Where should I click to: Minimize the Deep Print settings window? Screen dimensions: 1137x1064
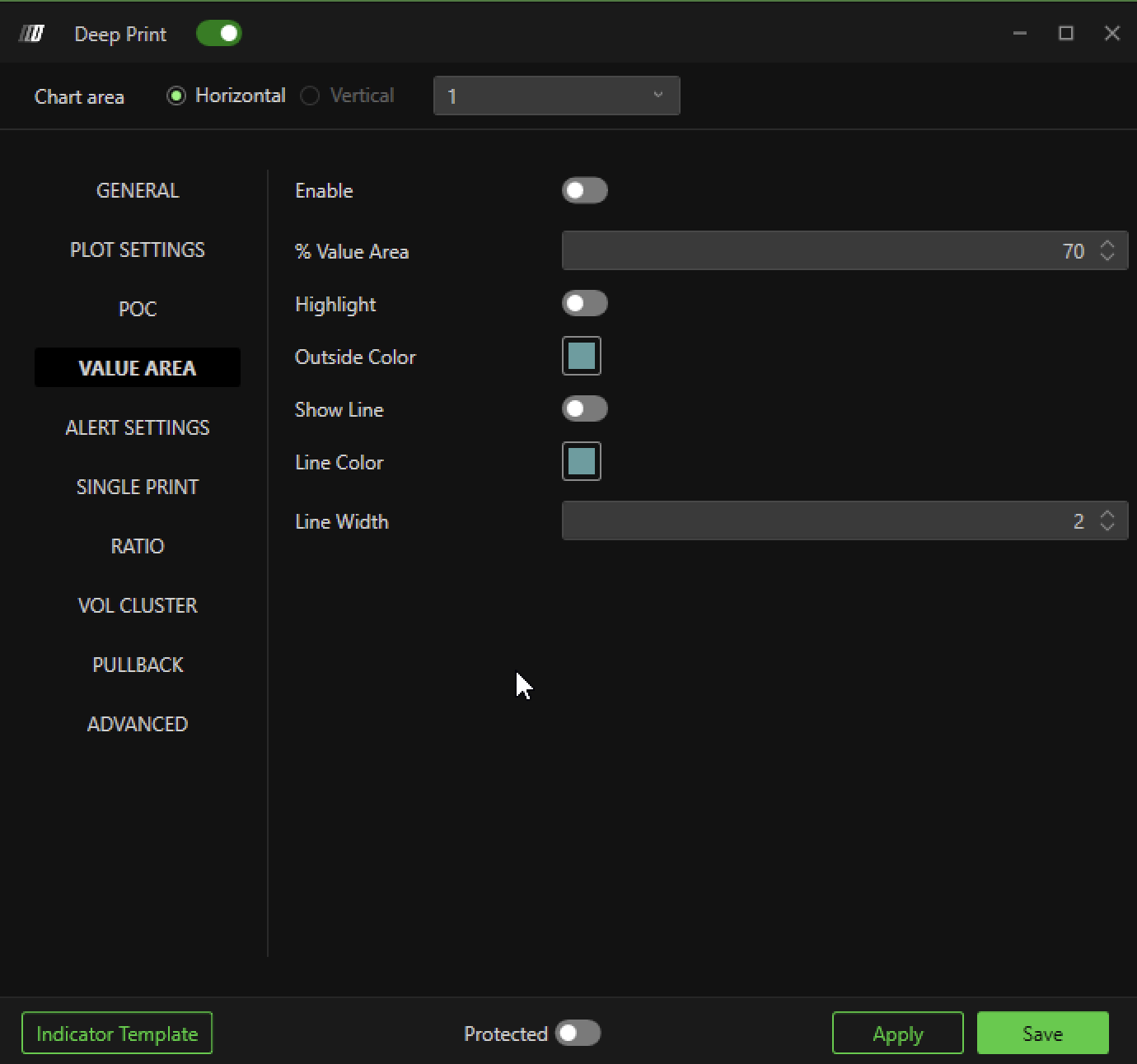(x=1019, y=33)
